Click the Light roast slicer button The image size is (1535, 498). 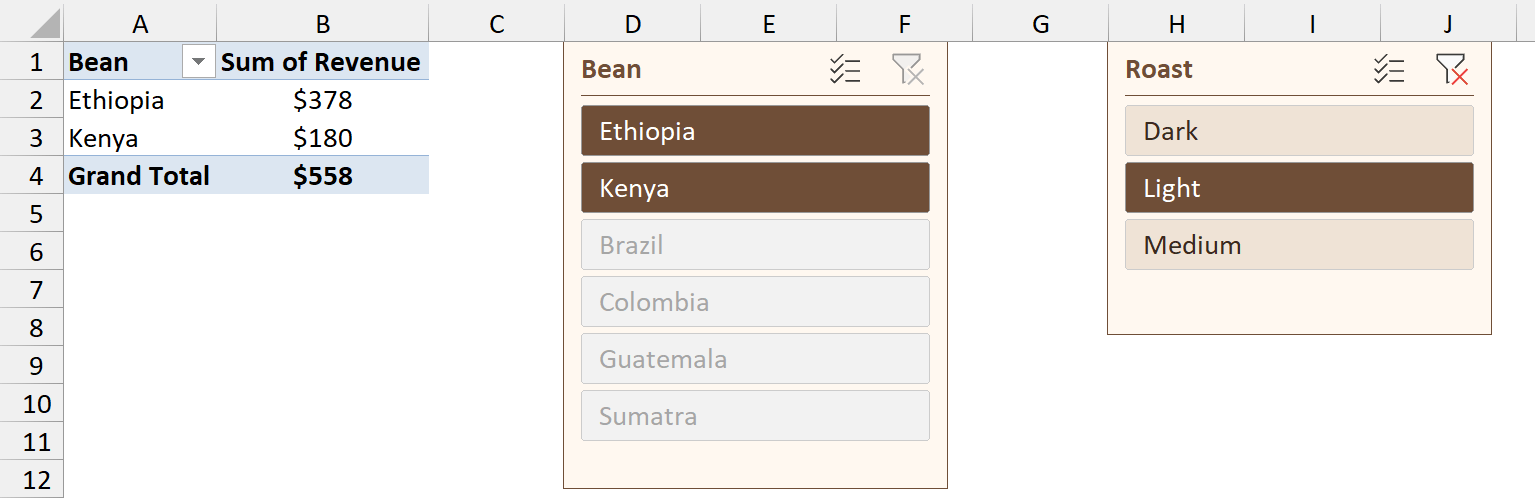click(1299, 188)
